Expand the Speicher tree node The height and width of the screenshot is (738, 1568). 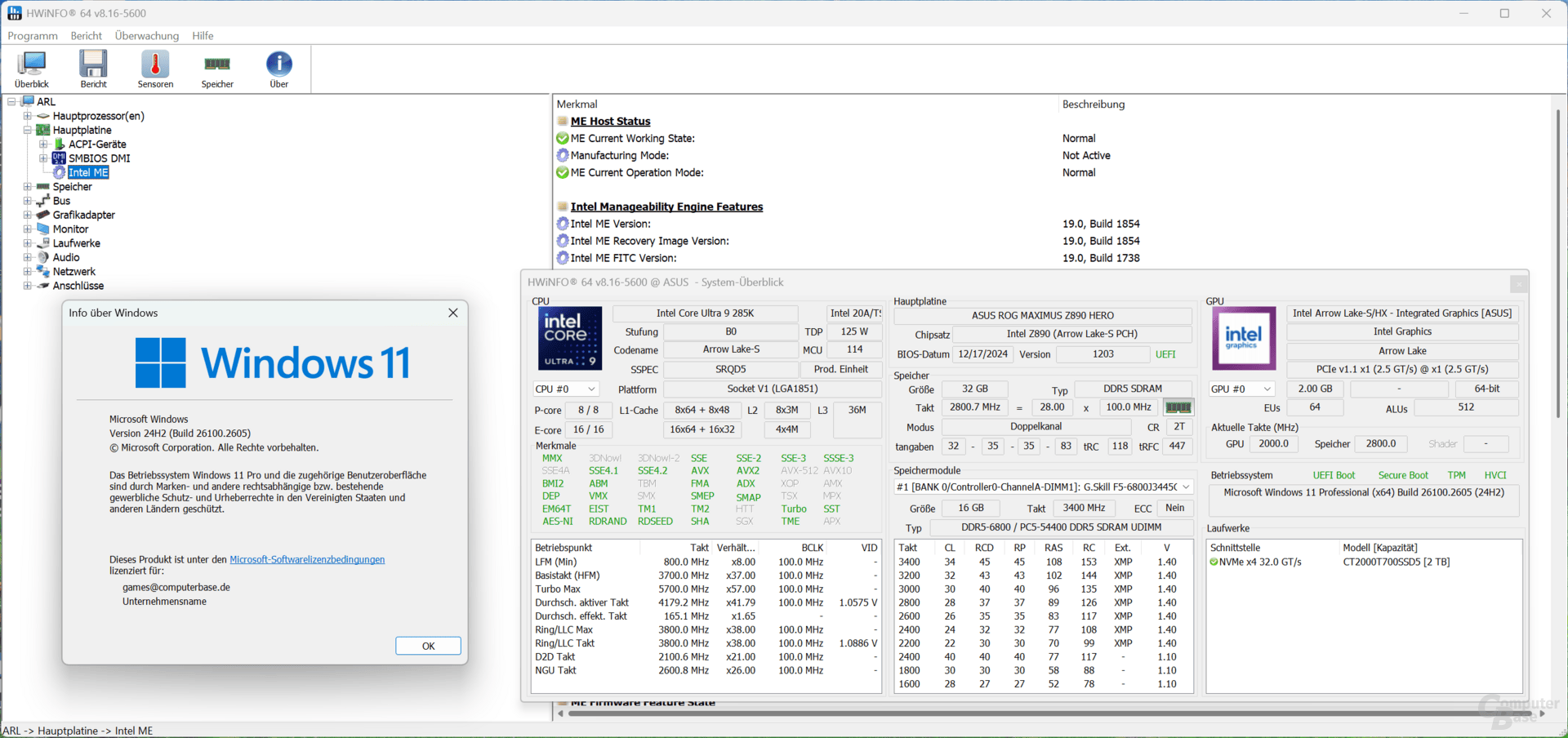[27, 187]
